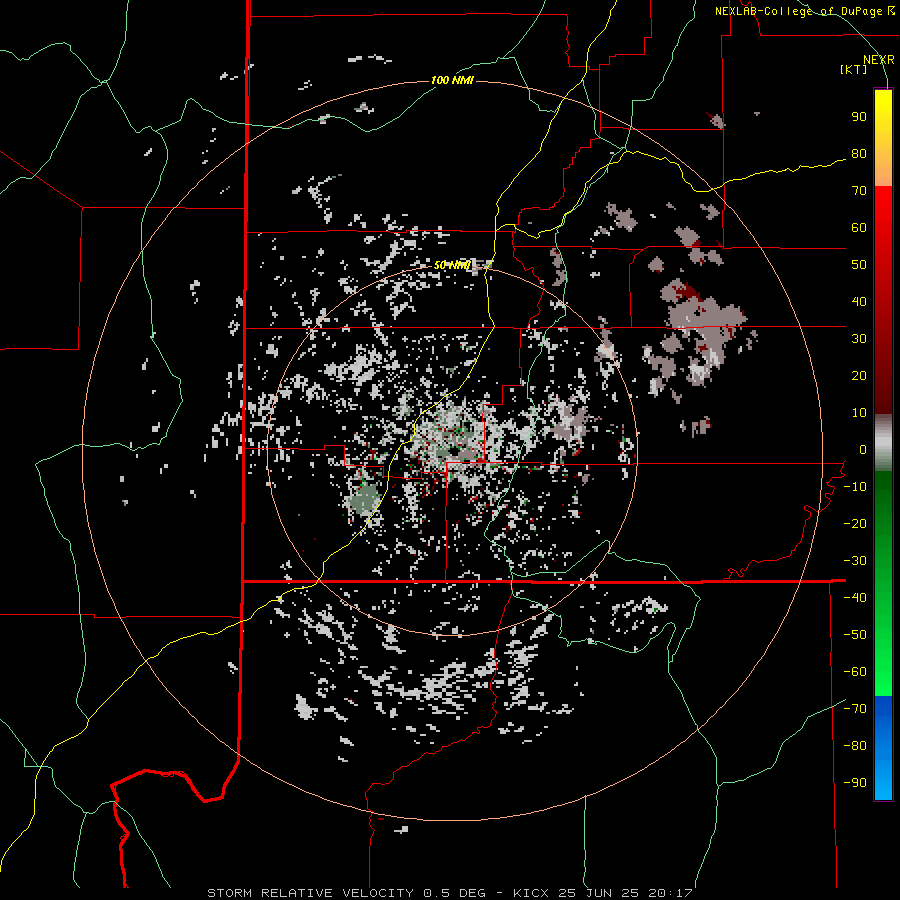Click the 10 value on velocity scale
Screen dimensions: 900x900
point(859,413)
